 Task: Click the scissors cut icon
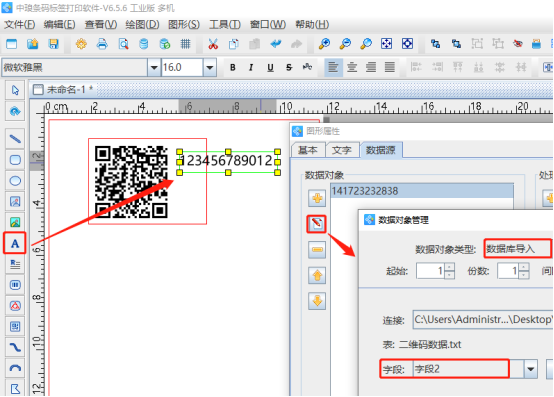213,44
